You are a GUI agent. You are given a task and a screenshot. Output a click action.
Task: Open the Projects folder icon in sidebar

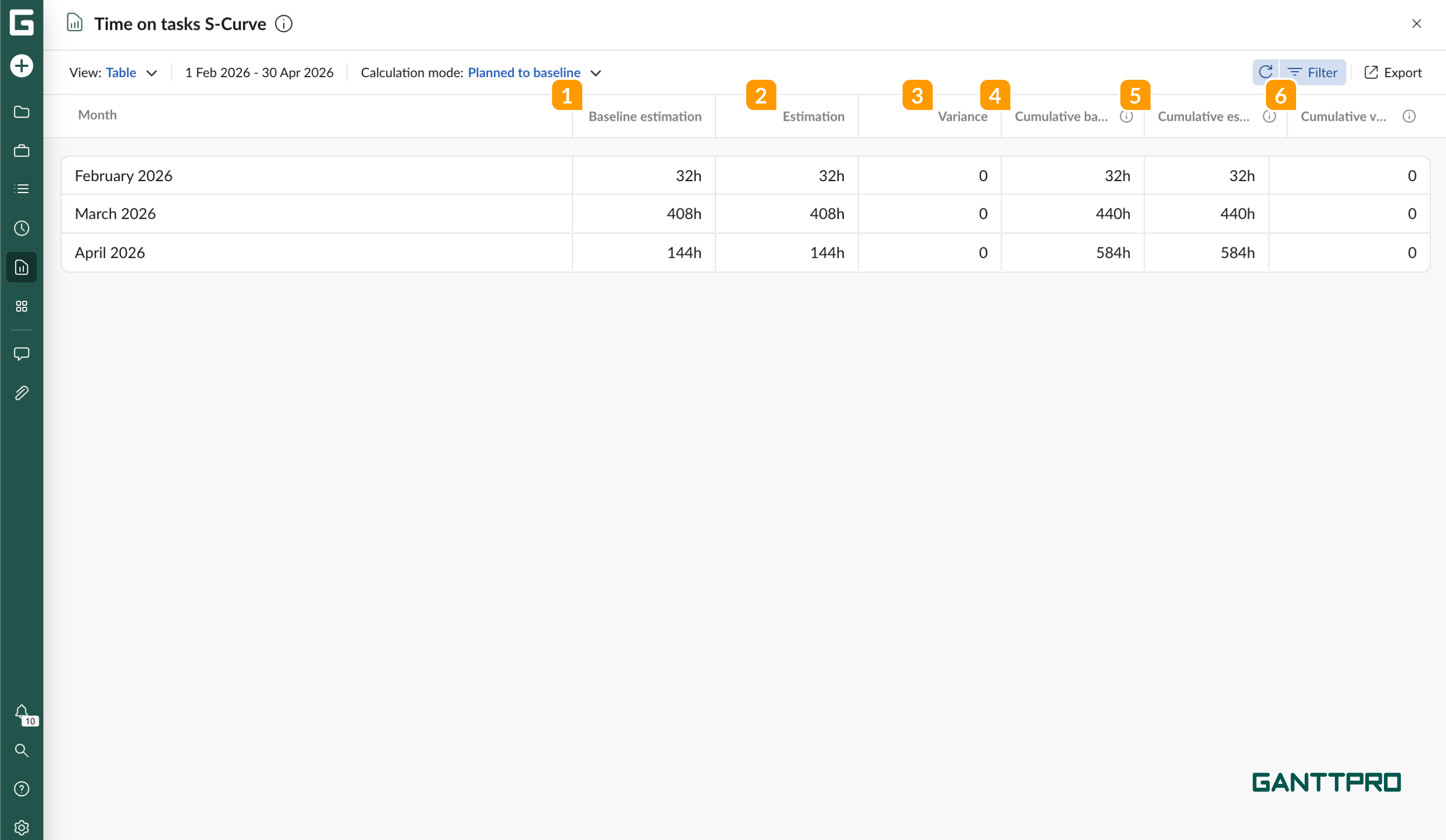point(21,112)
